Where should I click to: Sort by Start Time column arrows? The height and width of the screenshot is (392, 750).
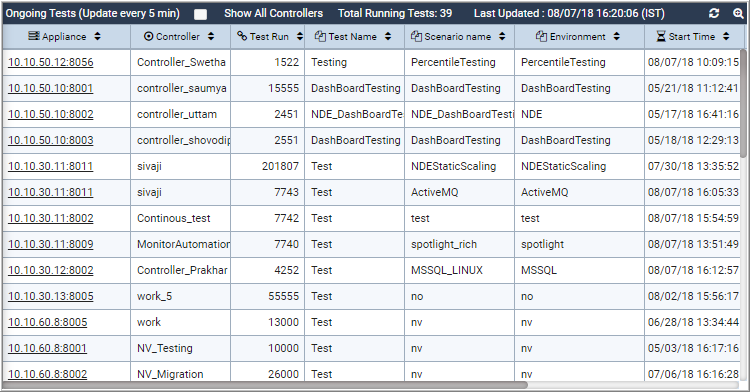[x=726, y=36]
